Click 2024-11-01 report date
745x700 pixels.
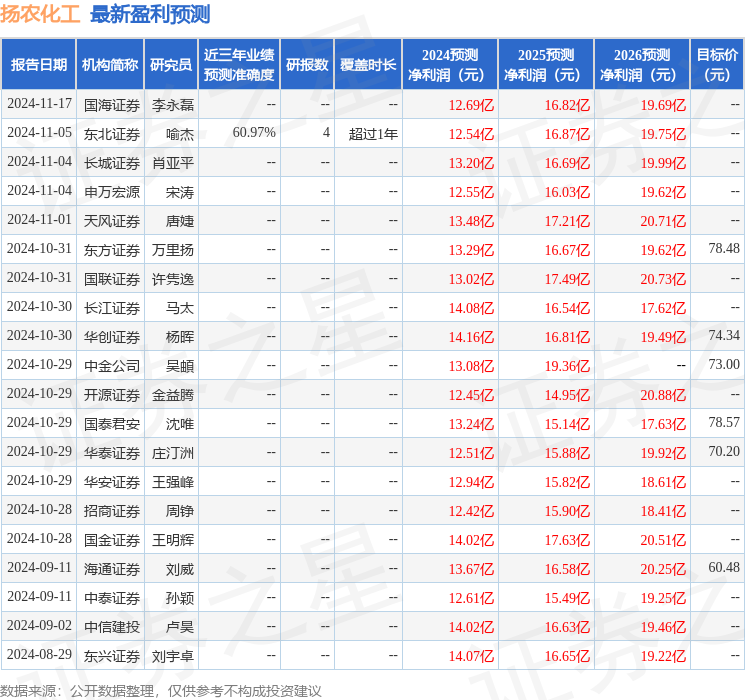click(x=39, y=220)
